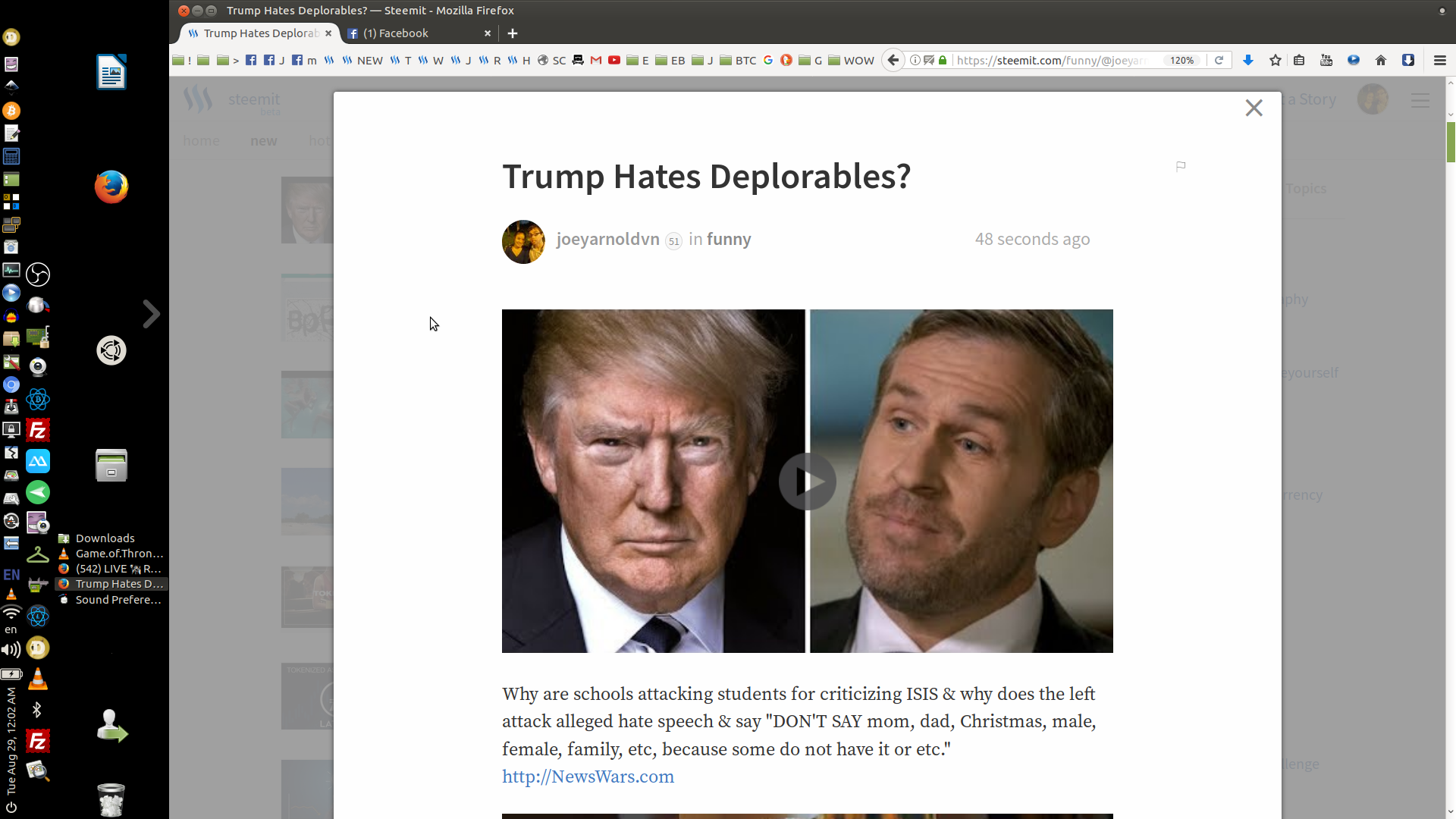Click the page vertical scrollbar thumb

[1451, 142]
